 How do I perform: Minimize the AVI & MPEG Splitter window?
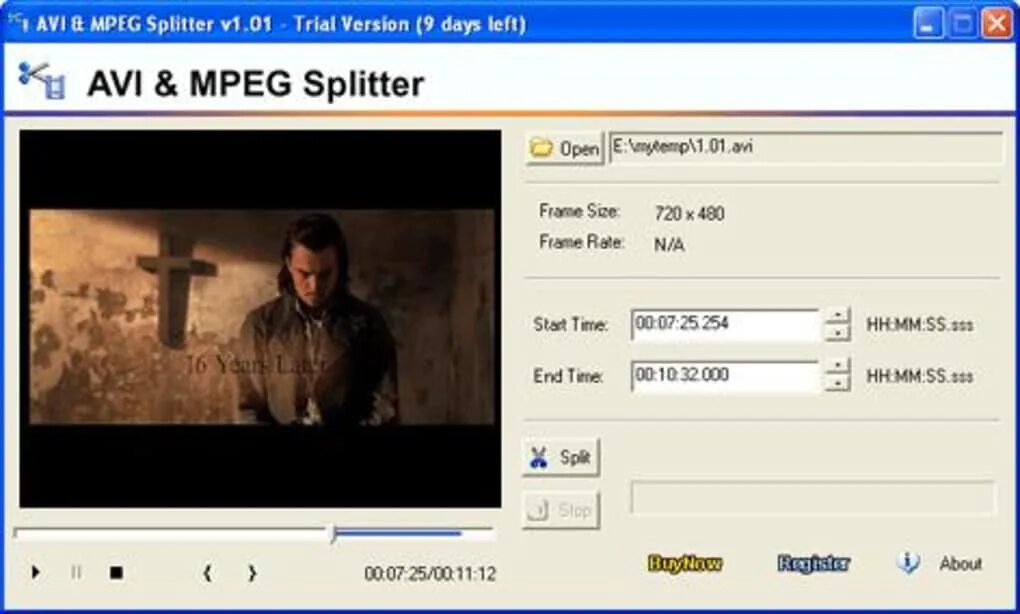(x=928, y=24)
